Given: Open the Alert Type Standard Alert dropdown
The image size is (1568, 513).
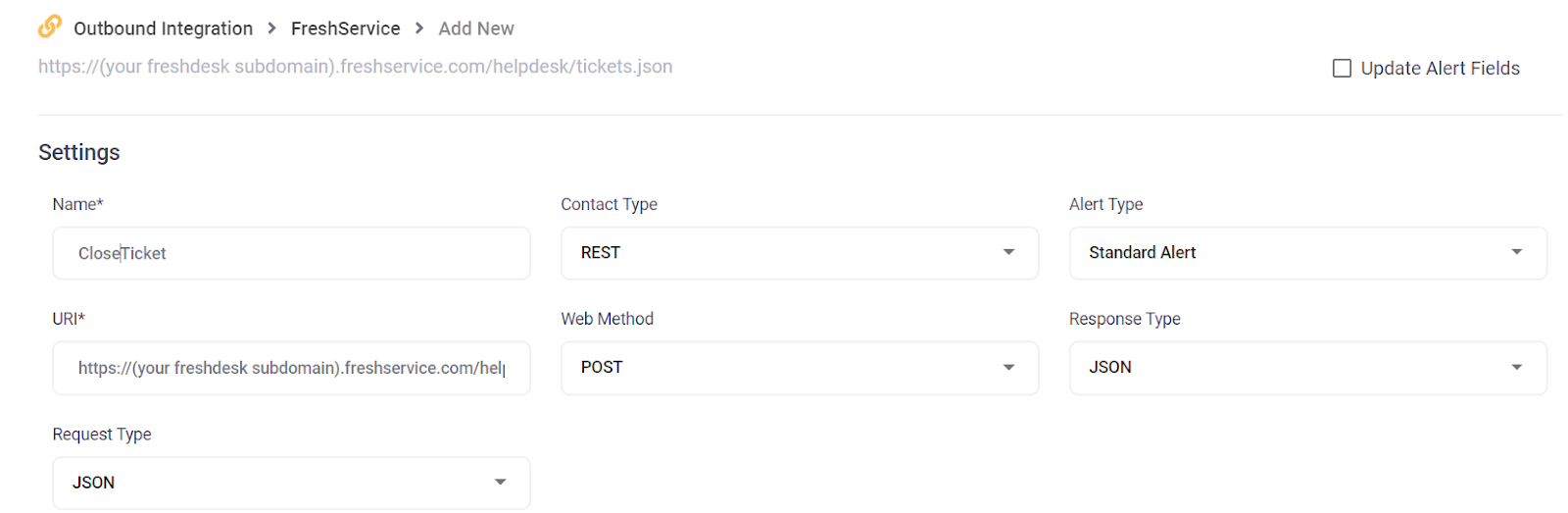Looking at the screenshot, I should (1294, 253).
